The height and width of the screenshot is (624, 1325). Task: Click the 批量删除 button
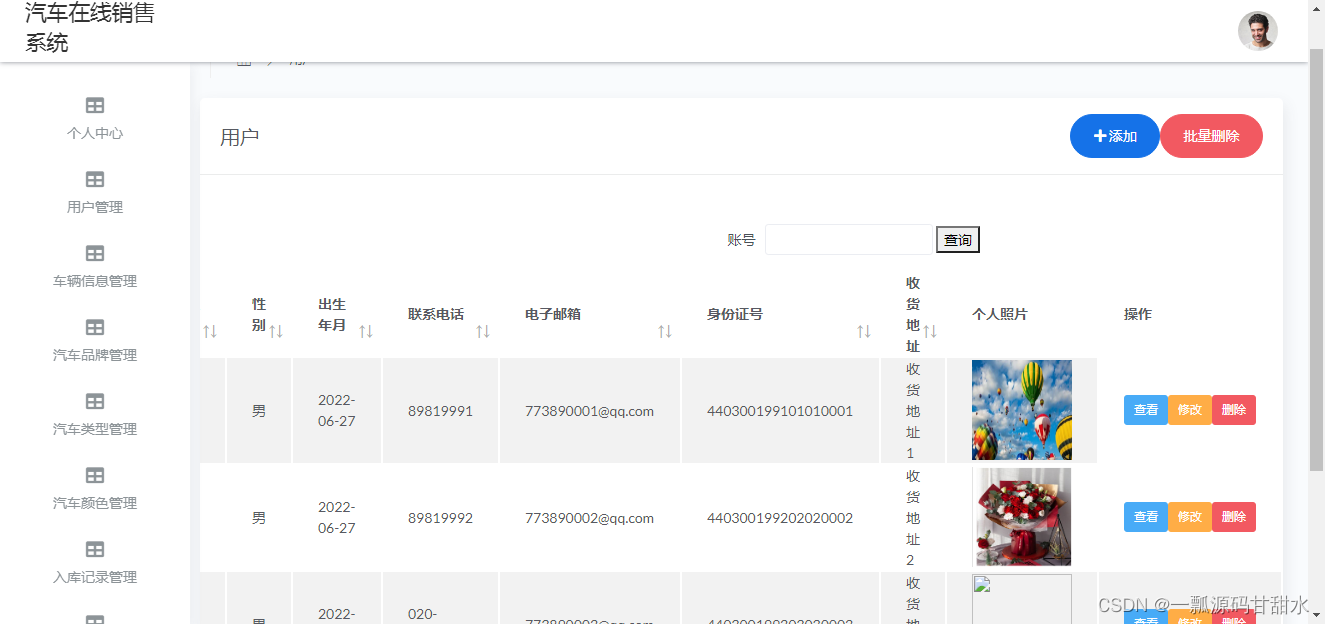click(1211, 136)
